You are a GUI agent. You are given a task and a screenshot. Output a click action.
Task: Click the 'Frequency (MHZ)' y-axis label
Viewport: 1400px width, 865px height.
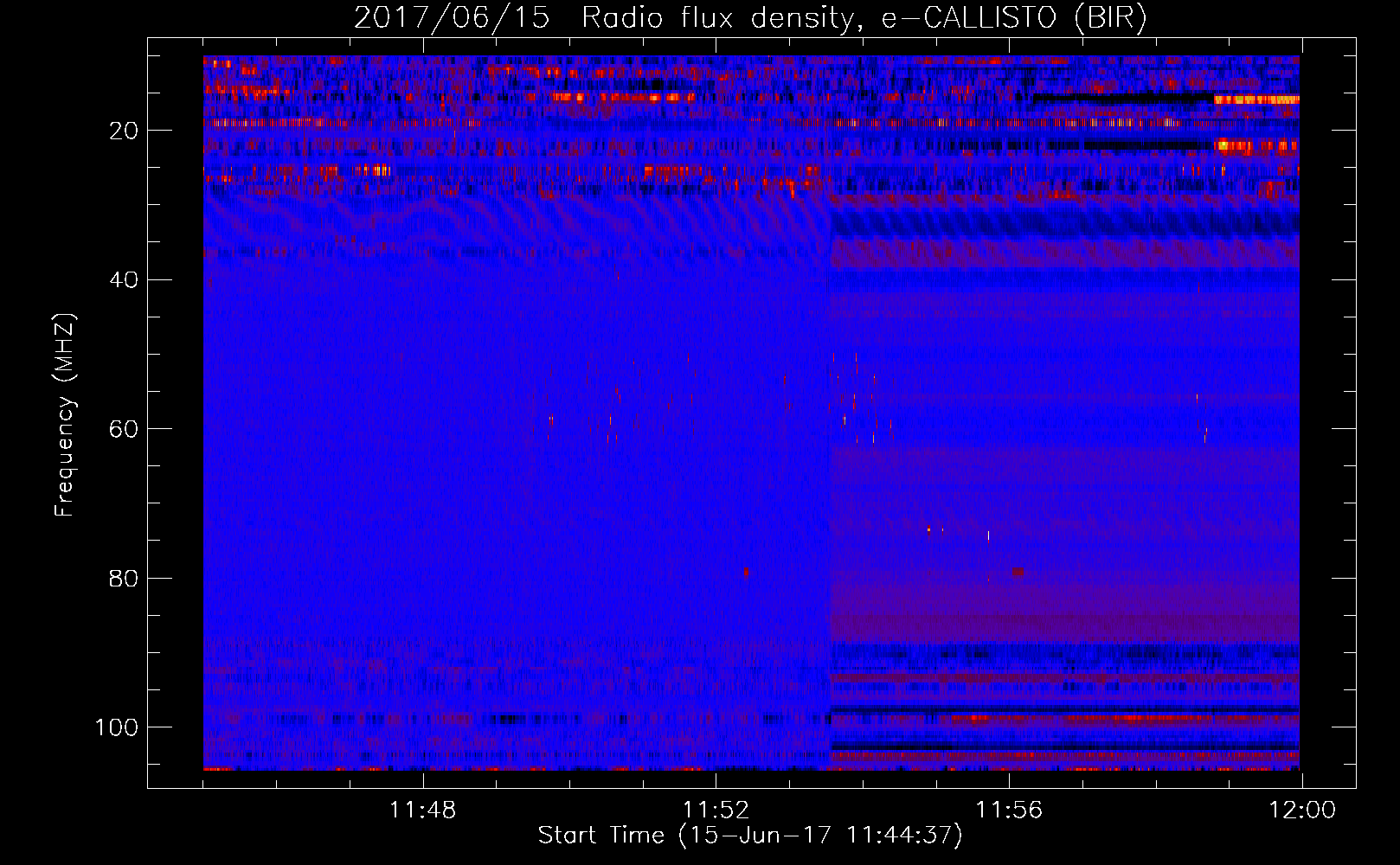tap(65, 414)
